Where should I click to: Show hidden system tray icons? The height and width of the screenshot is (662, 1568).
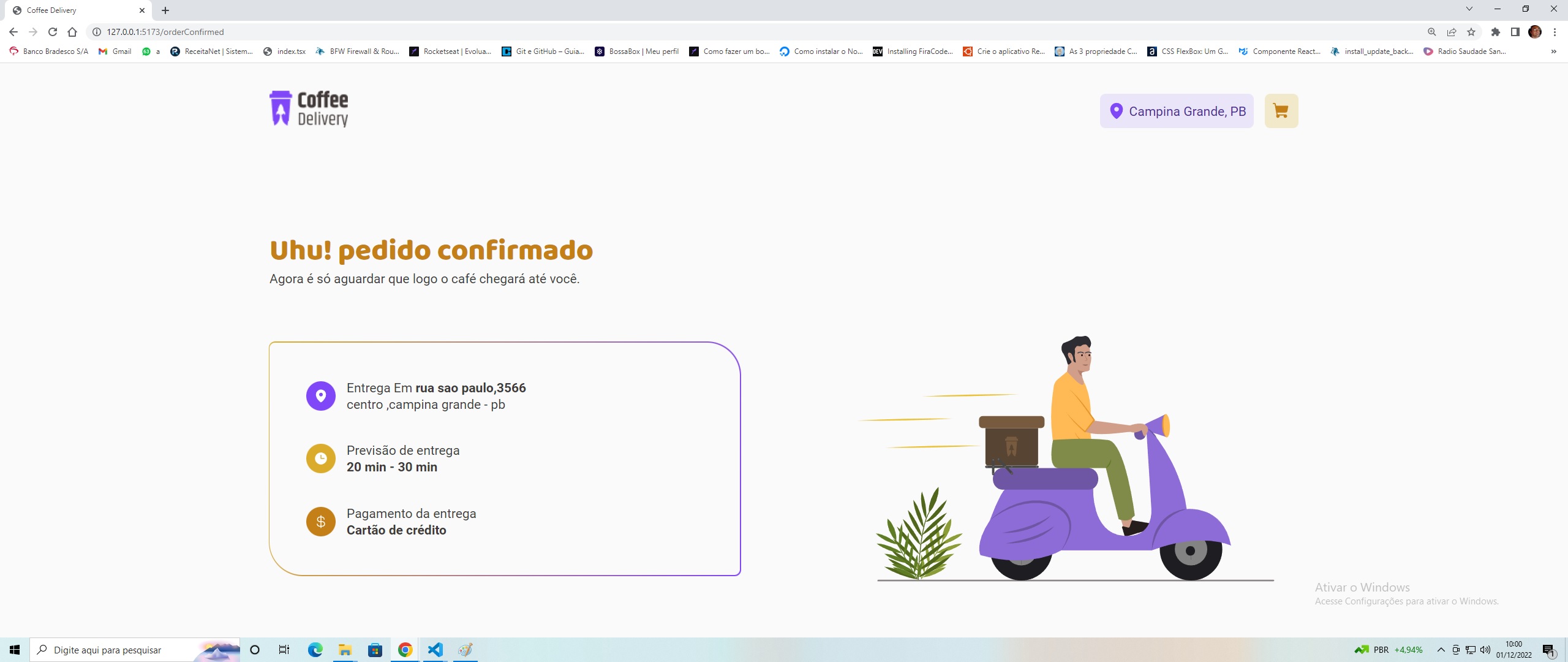(x=1441, y=650)
